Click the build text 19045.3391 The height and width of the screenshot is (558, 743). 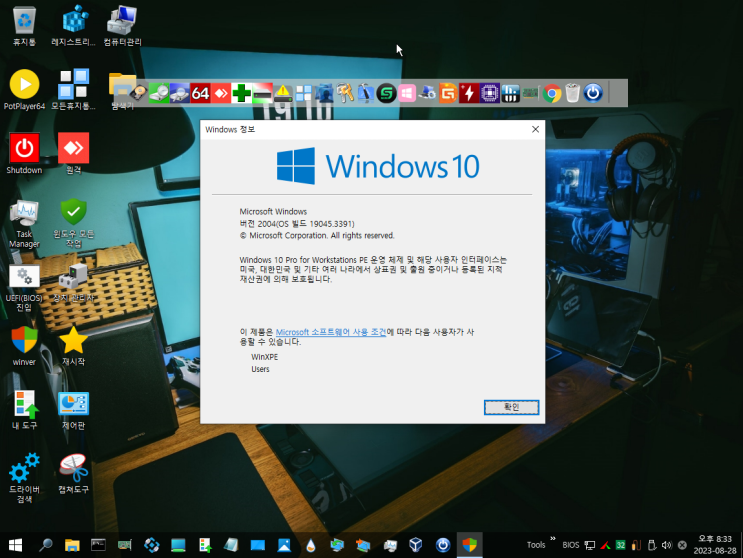tap(330, 224)
